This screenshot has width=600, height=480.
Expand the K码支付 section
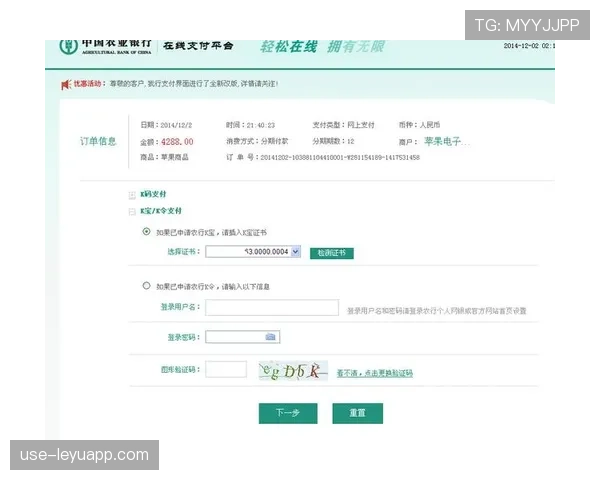coord(132,196)
